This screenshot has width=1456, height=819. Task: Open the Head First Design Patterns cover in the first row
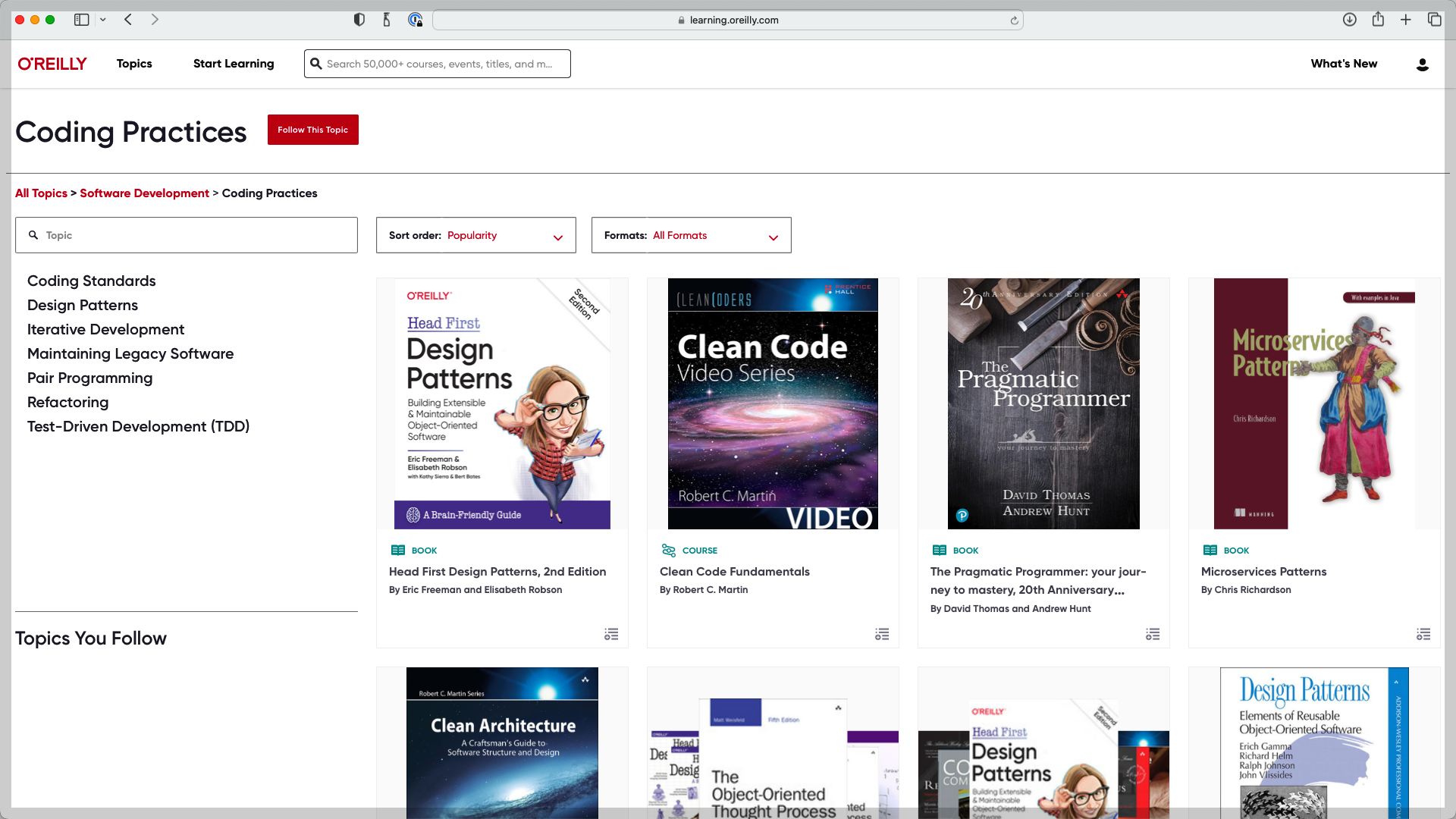502,403
